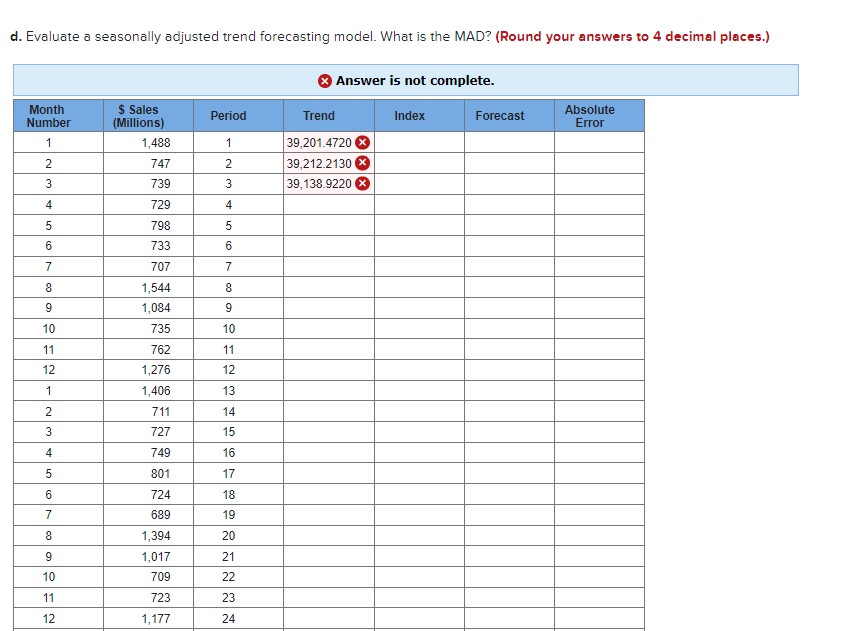Click the empty Trend cell for period 5

(329, 226)
